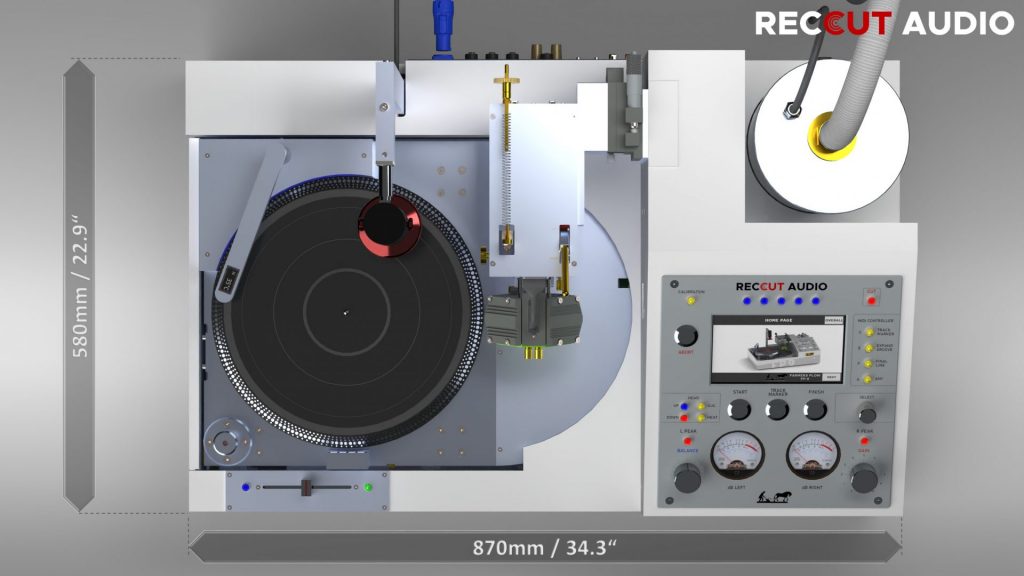Push the START button
This screenshot has height=576, width=1024.
point(739,409)
